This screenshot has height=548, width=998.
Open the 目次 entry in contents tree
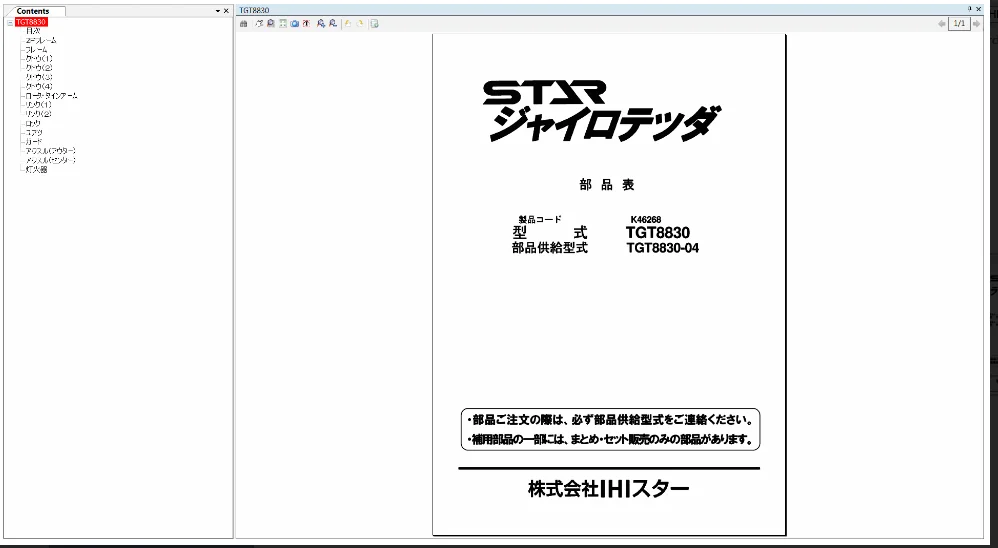[x=33, y=31]
